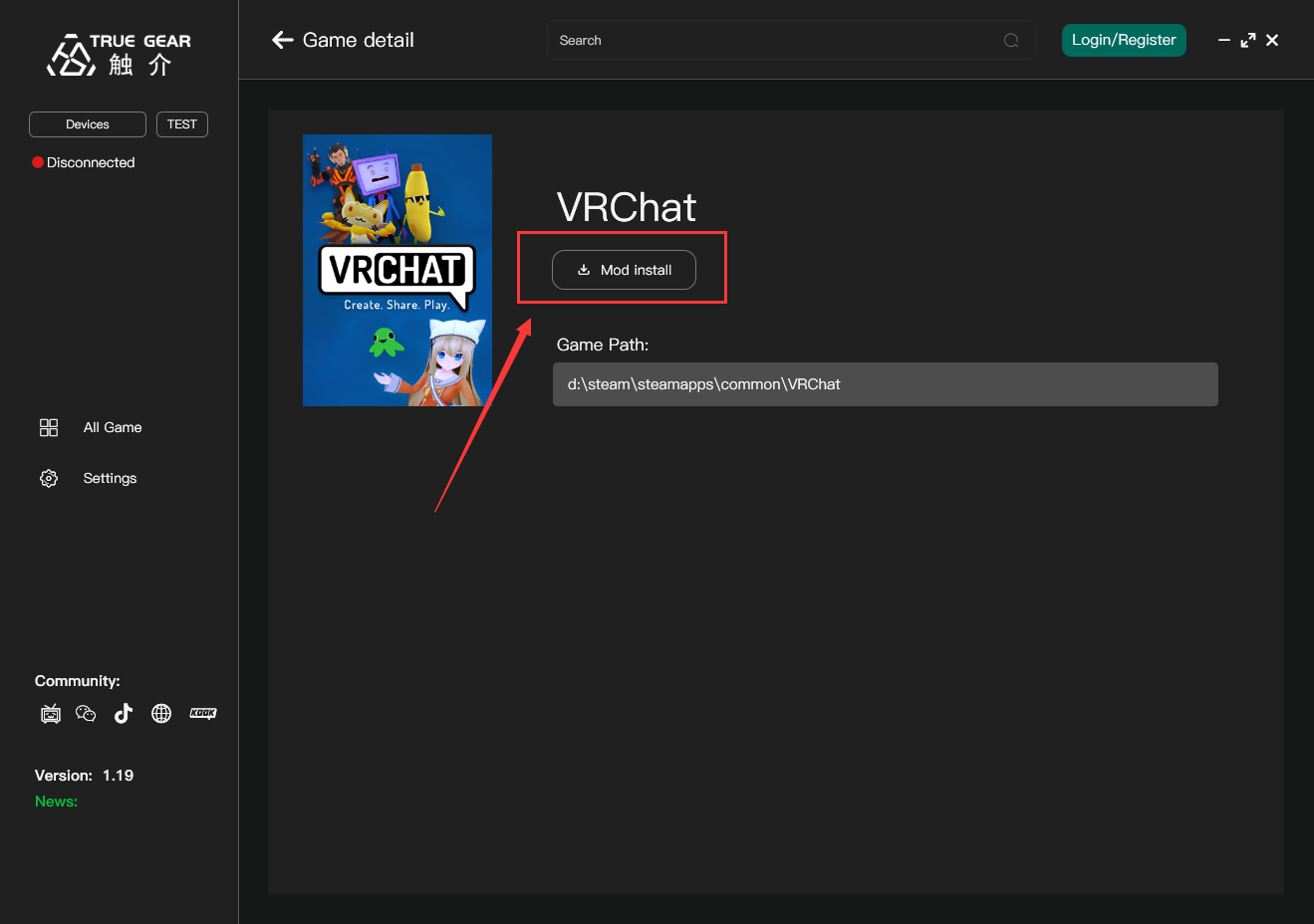The height and width of the screenshot is (924, 1314).
Task: Click the search magnifier icon
Action: [1011, 40]
